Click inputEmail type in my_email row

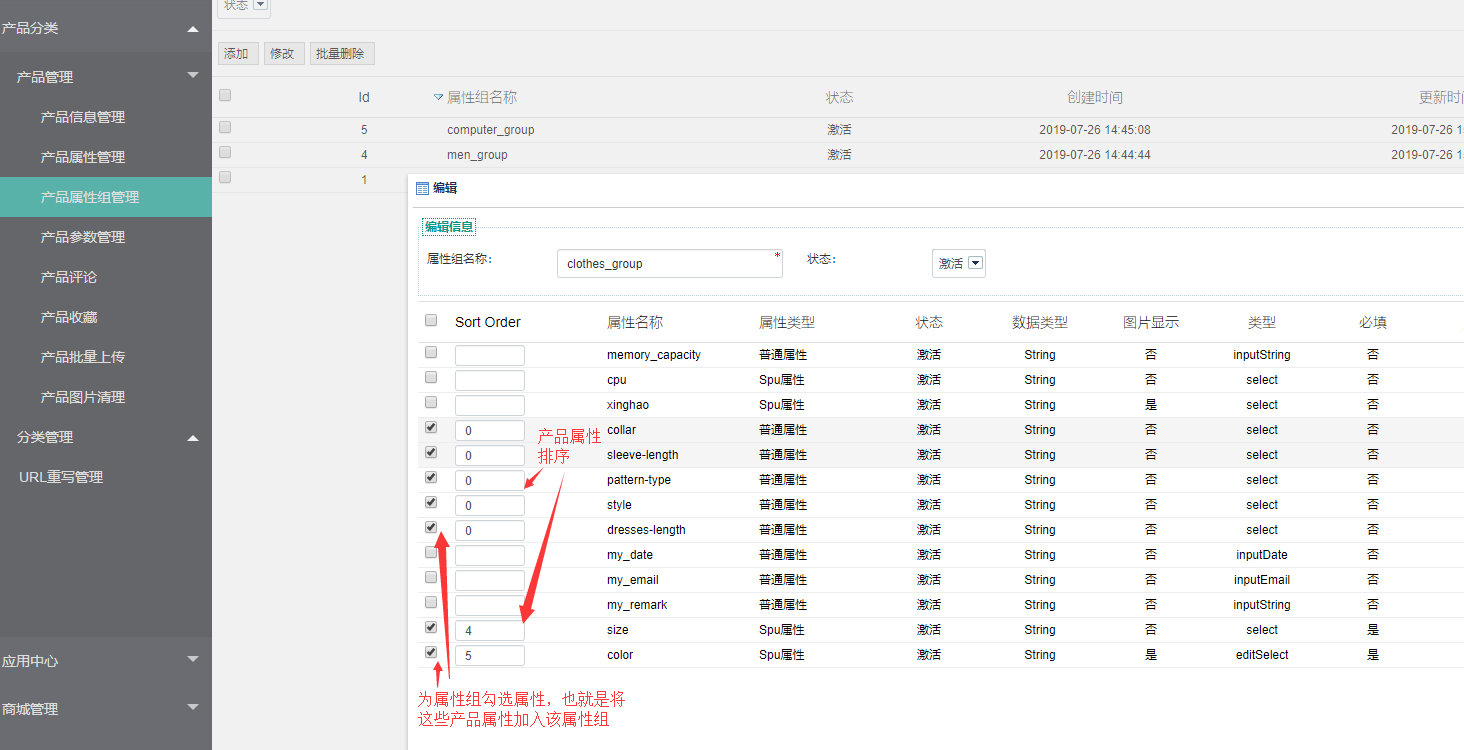click(x=1262, y=580)
